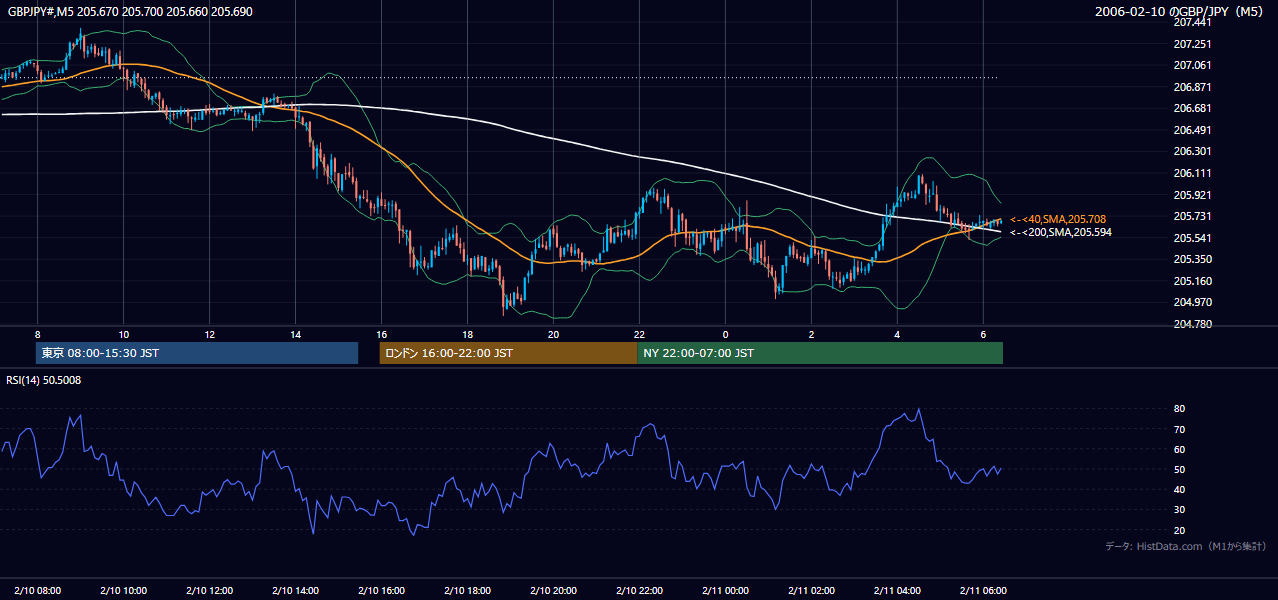Click the bottom date label 2/10 14:00
The height and width of the screenshot is (600, 1278).
(295, 591)
